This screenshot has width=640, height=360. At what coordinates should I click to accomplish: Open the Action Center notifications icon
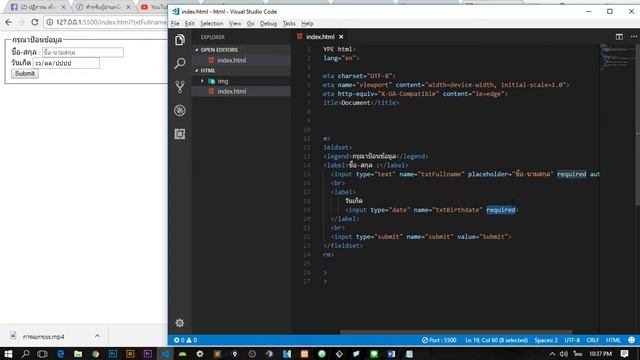click(624, 353)
